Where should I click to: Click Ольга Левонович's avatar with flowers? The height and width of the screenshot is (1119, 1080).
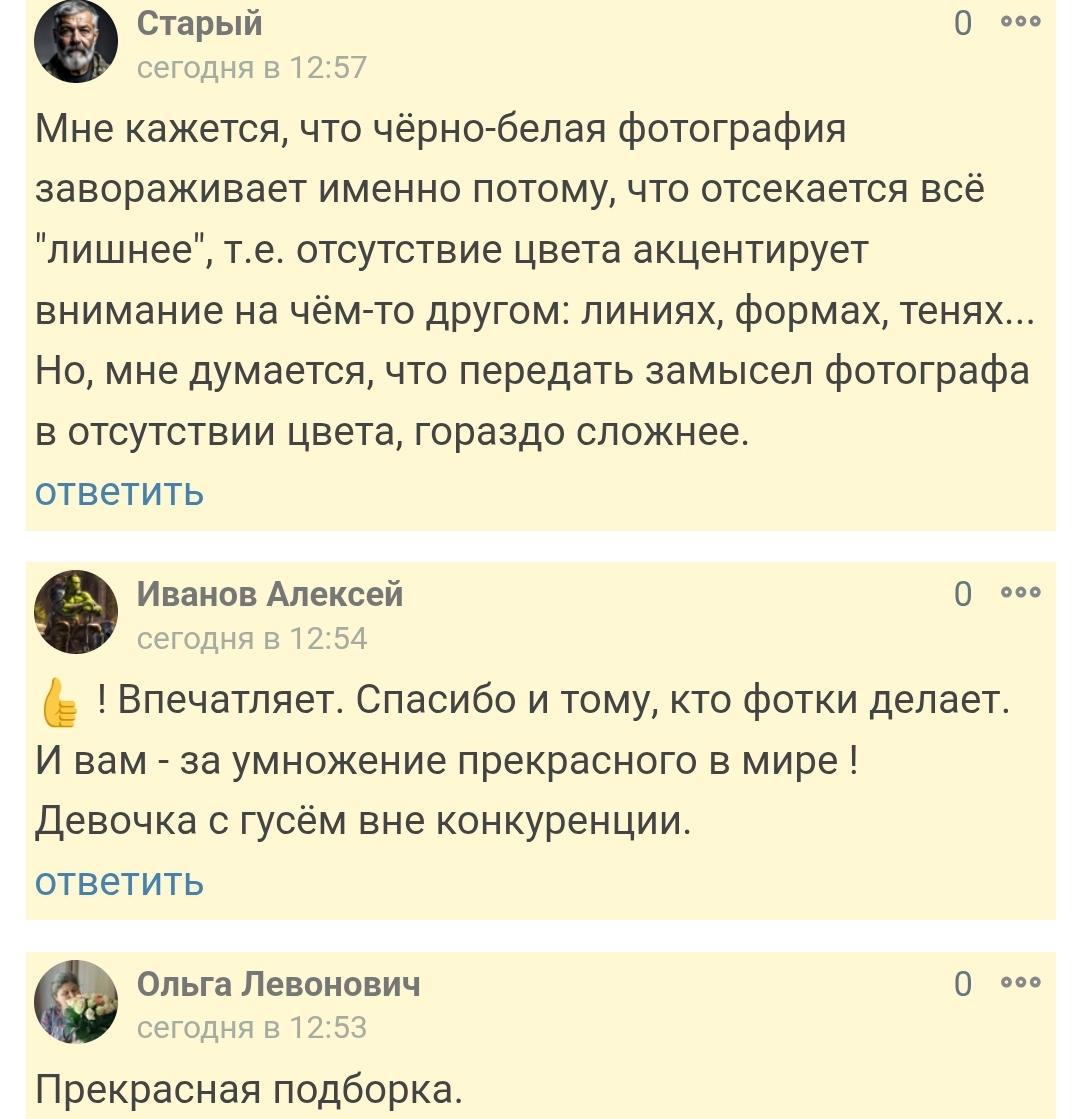tap(76, 1002)
